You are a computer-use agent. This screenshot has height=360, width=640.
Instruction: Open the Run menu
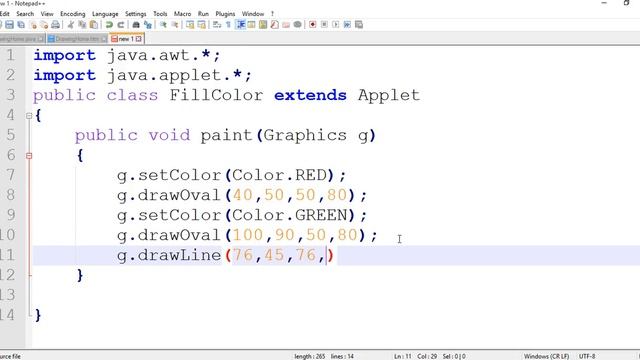pos(203,14)
